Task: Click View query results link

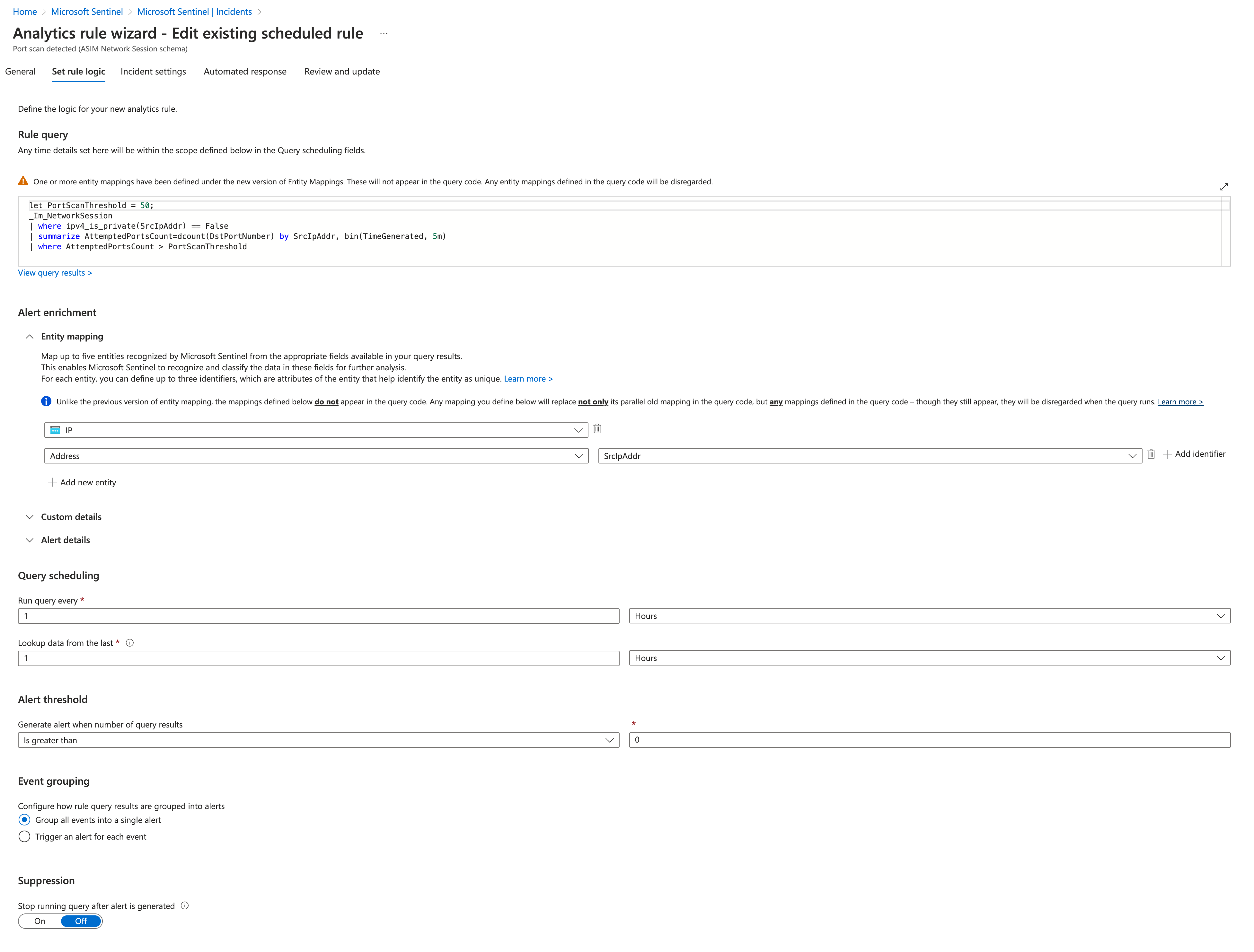Action: 55,273
